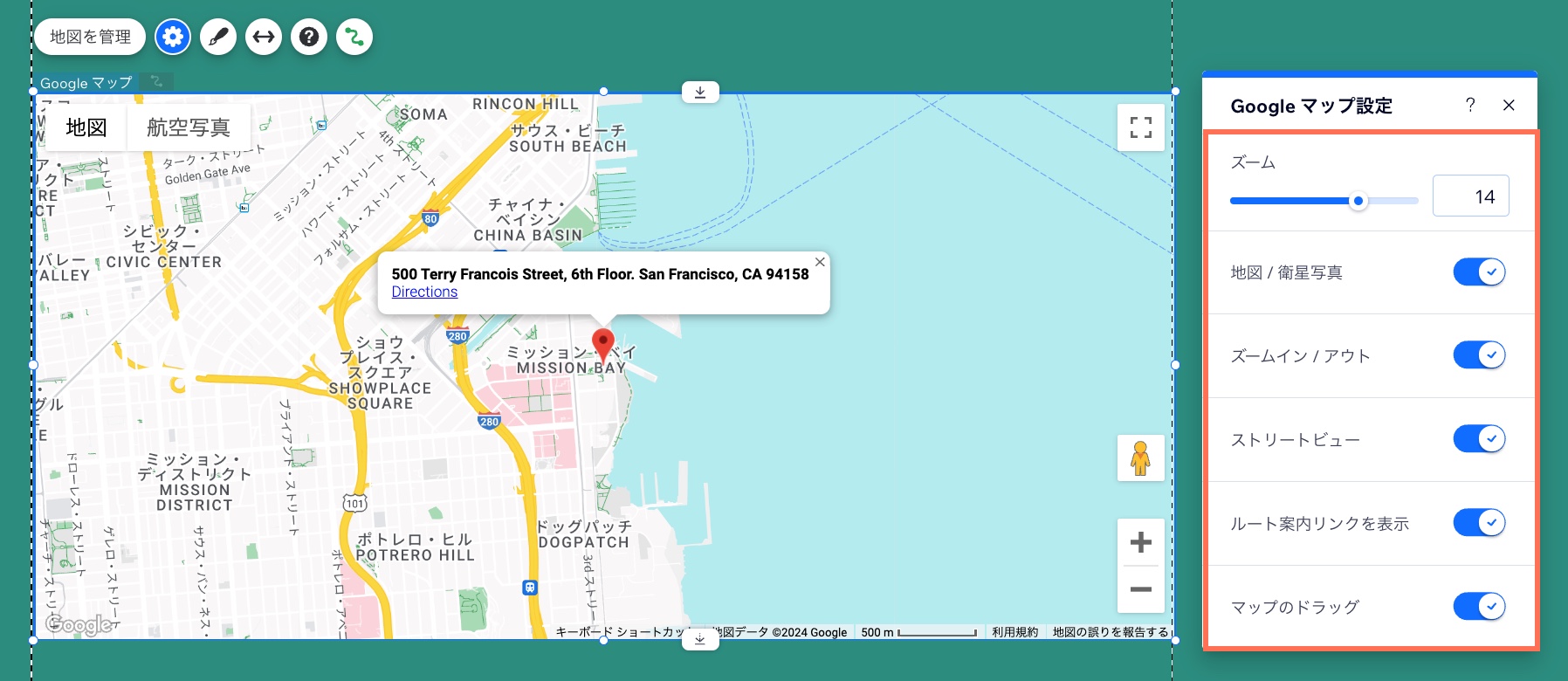The height and width of the screenshot is (681, 1568).
Task: Open the map settings gear icon
Action: pyautogui.click(x=173, y=37)
